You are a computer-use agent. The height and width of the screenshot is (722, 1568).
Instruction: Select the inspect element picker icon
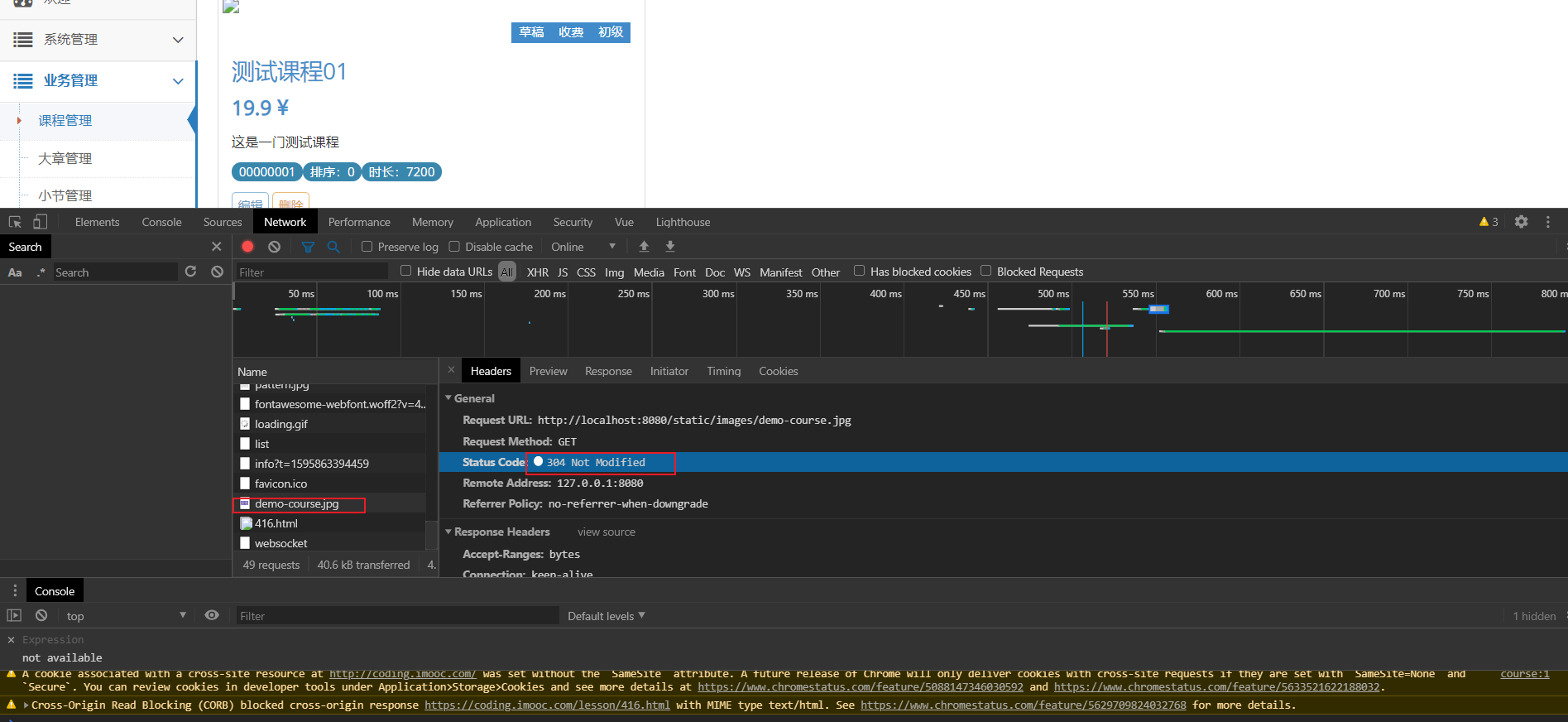coord(15,222)
